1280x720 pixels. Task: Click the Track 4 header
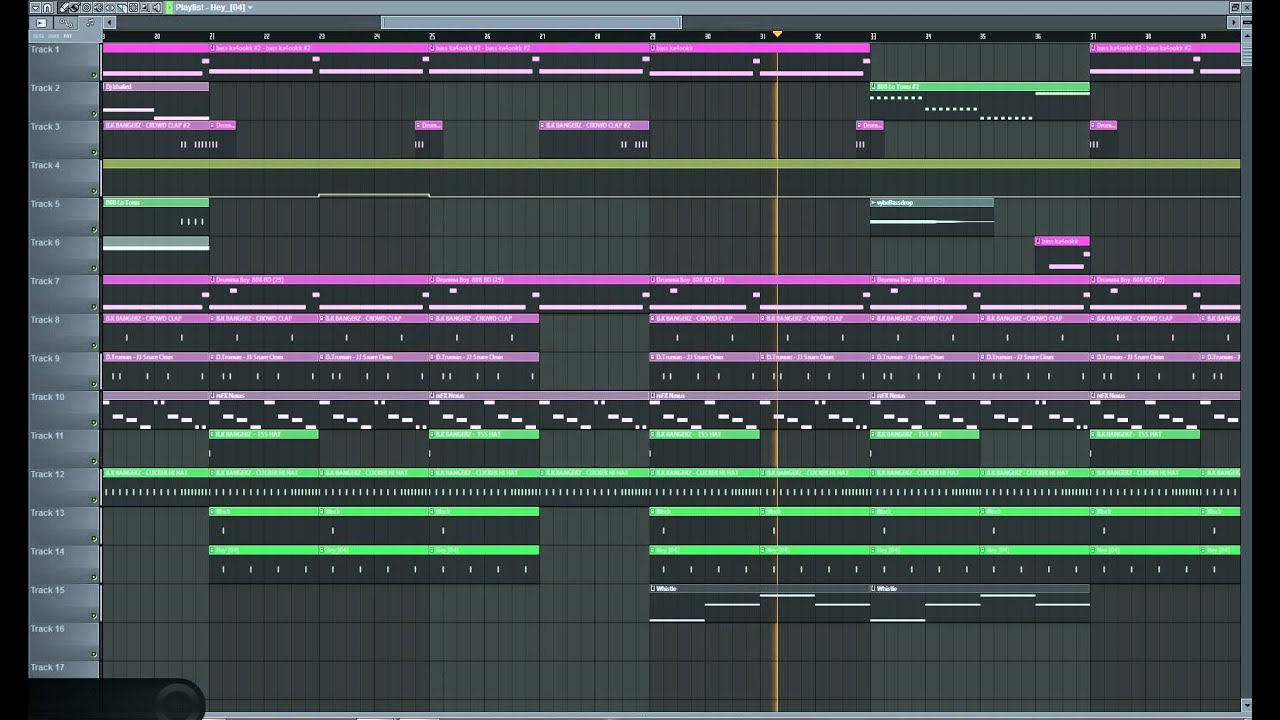[64, 178]
